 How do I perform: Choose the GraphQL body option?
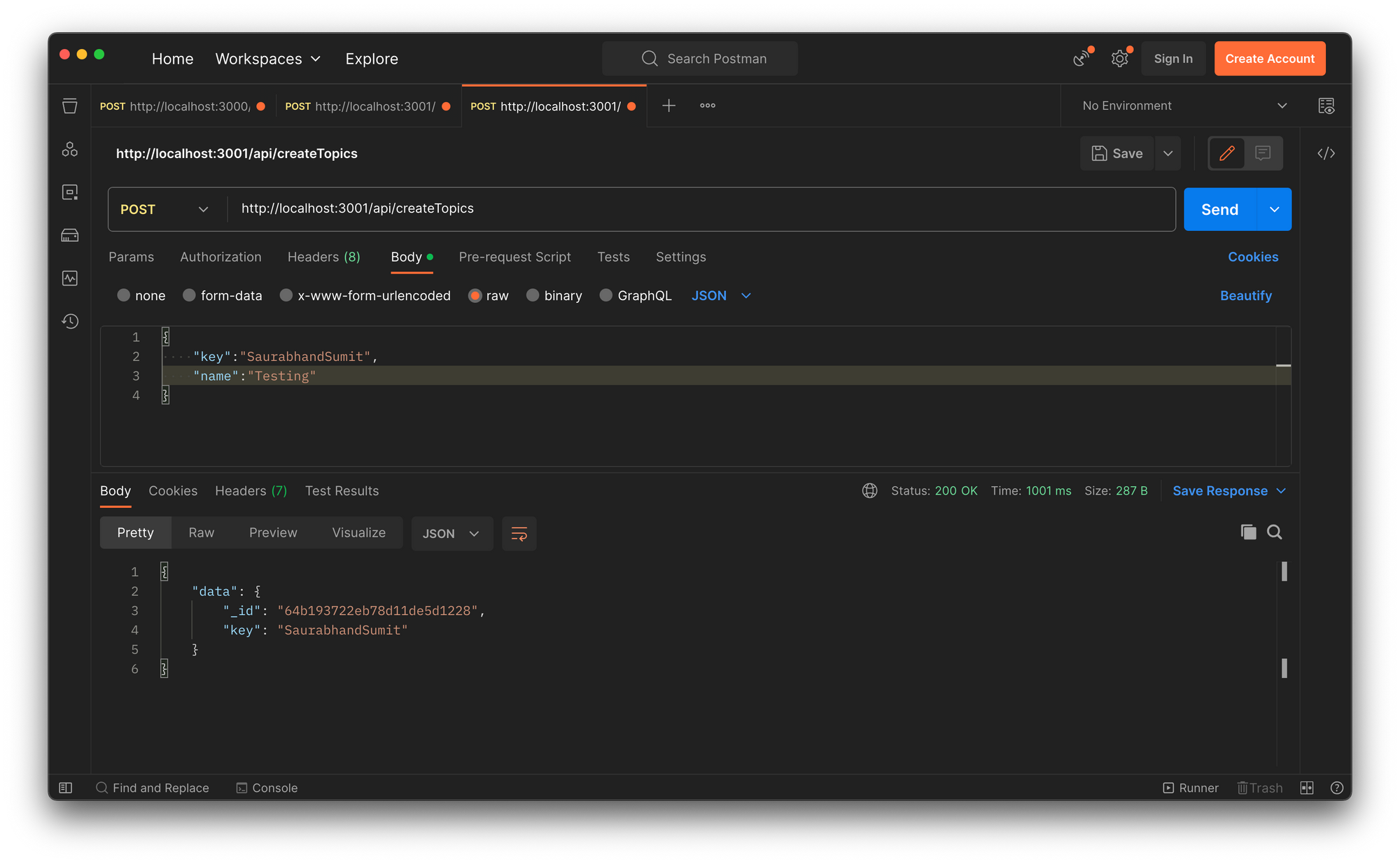point(606,295)
